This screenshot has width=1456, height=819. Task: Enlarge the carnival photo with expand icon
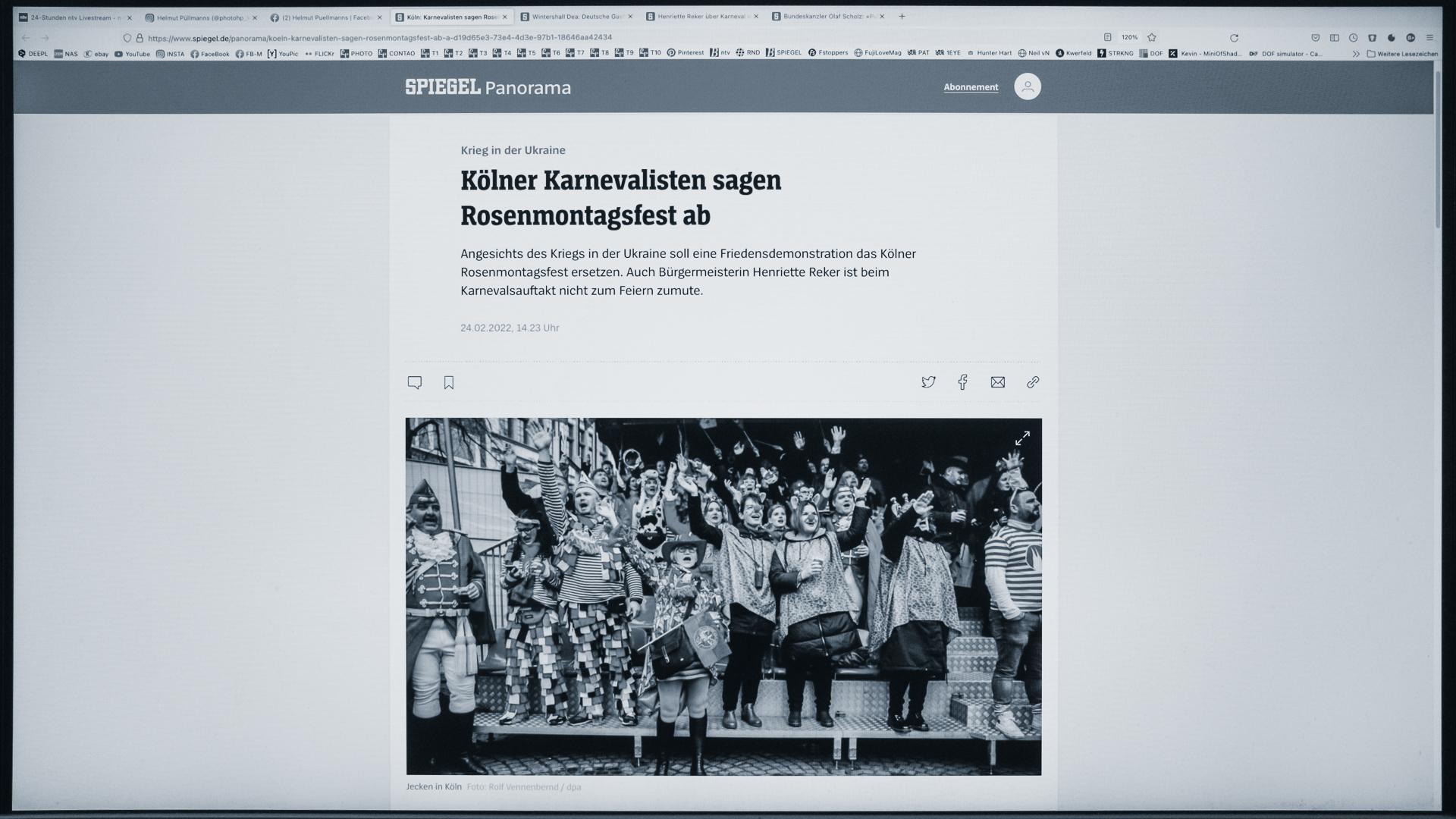[x=1022, y=438]
